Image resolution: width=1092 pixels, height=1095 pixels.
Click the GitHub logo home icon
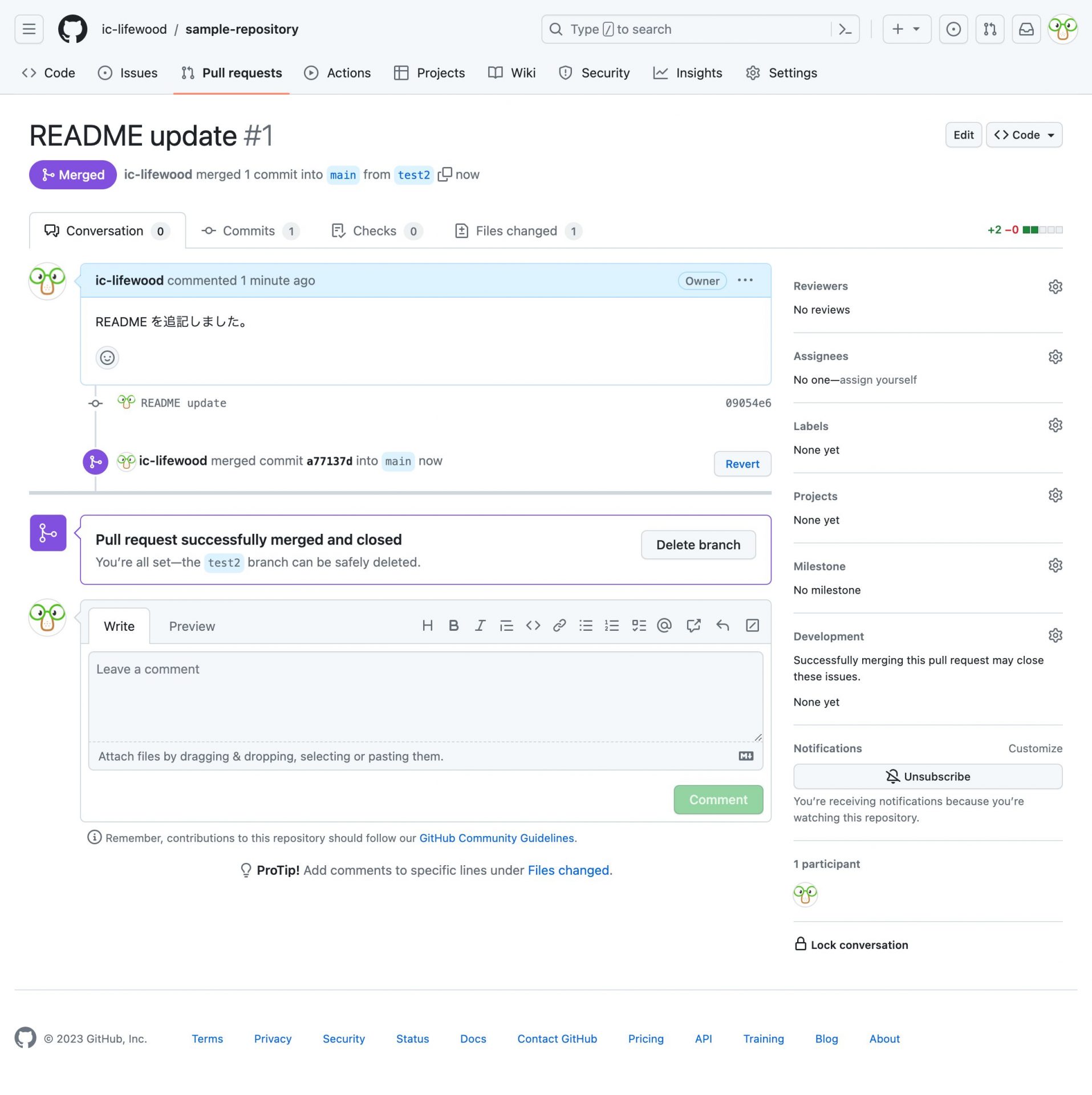coord(72,29)
